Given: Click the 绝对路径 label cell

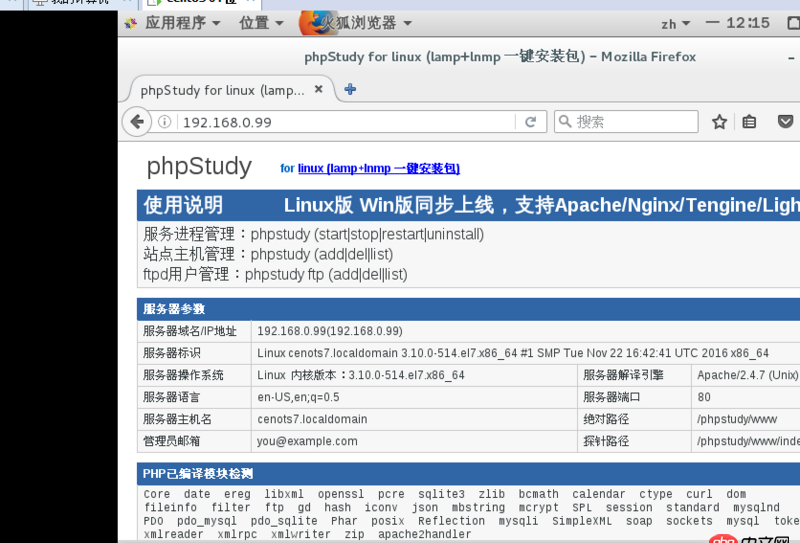Looking at the screenshot, I should tap(634, 419).
